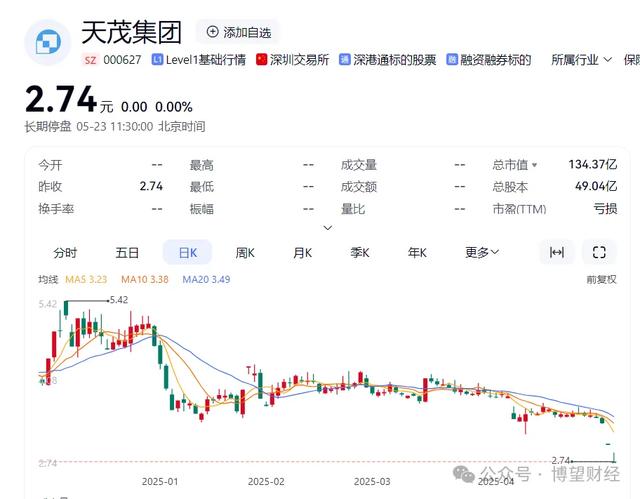This screenshot has height=499, width=640.
Task: Open fullscreen chart view icon
Action: 599,252
